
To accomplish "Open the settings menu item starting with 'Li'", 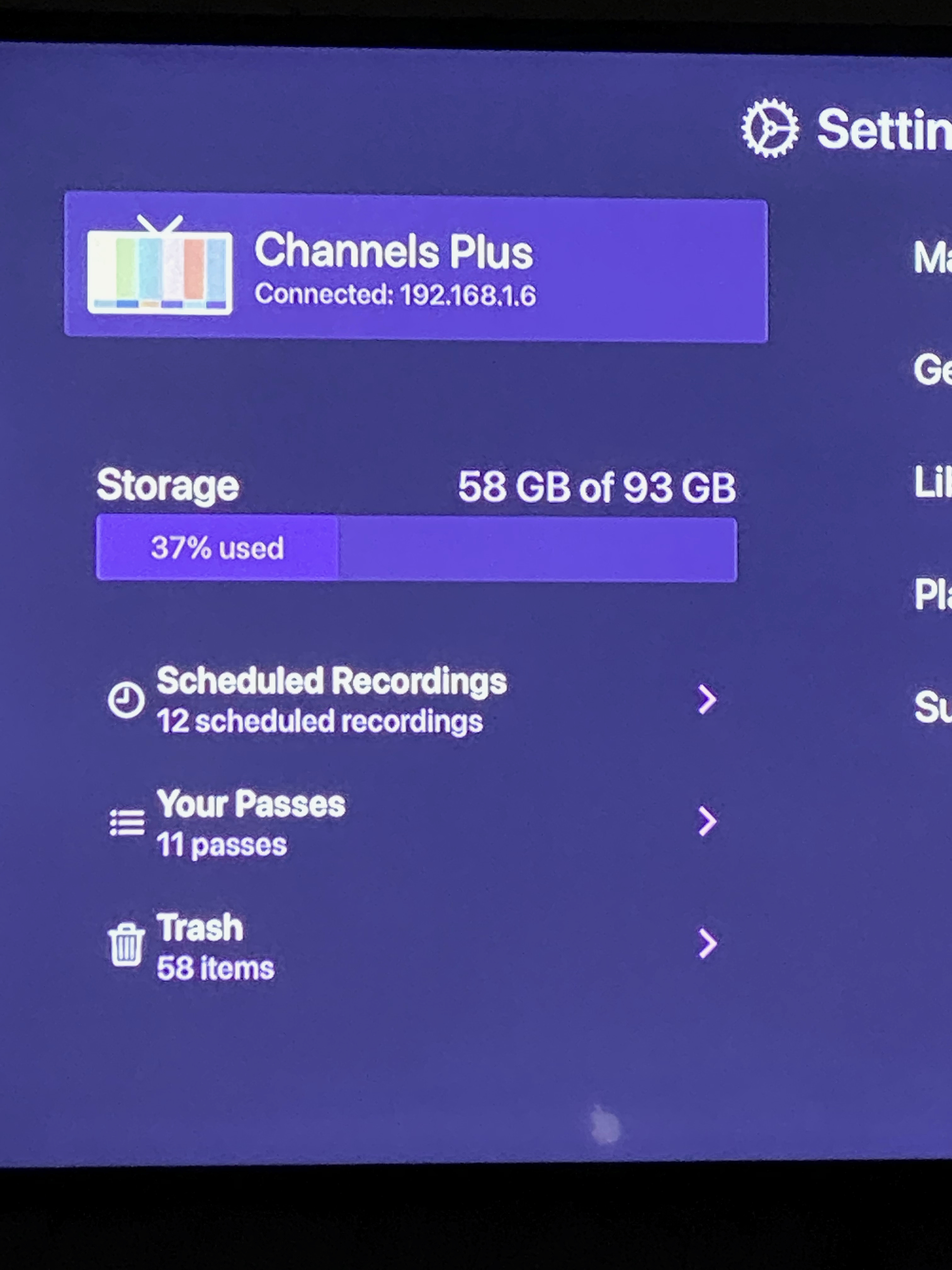I will point(932,482).
